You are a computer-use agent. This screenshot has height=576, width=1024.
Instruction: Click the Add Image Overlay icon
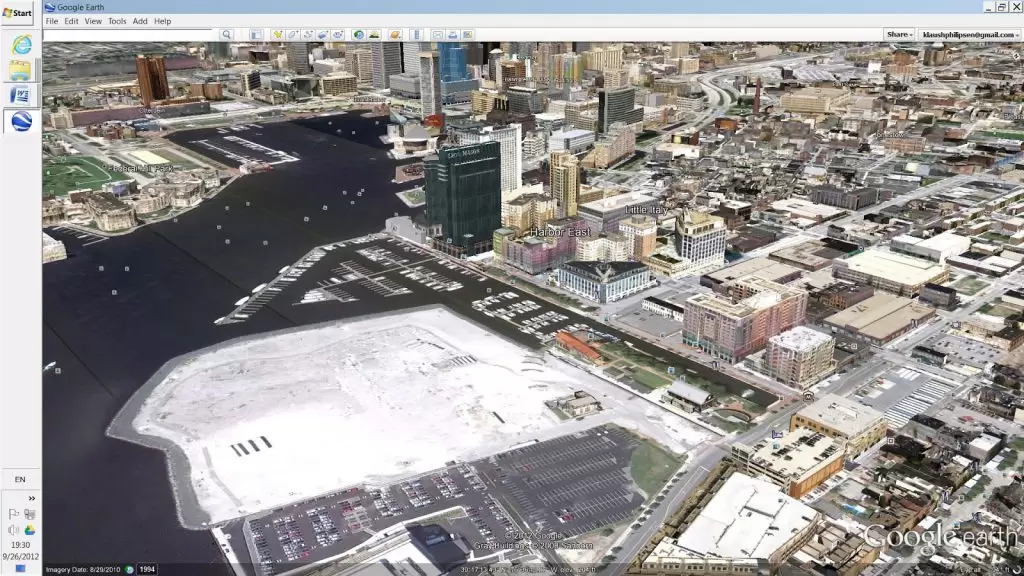click(322, 35)
